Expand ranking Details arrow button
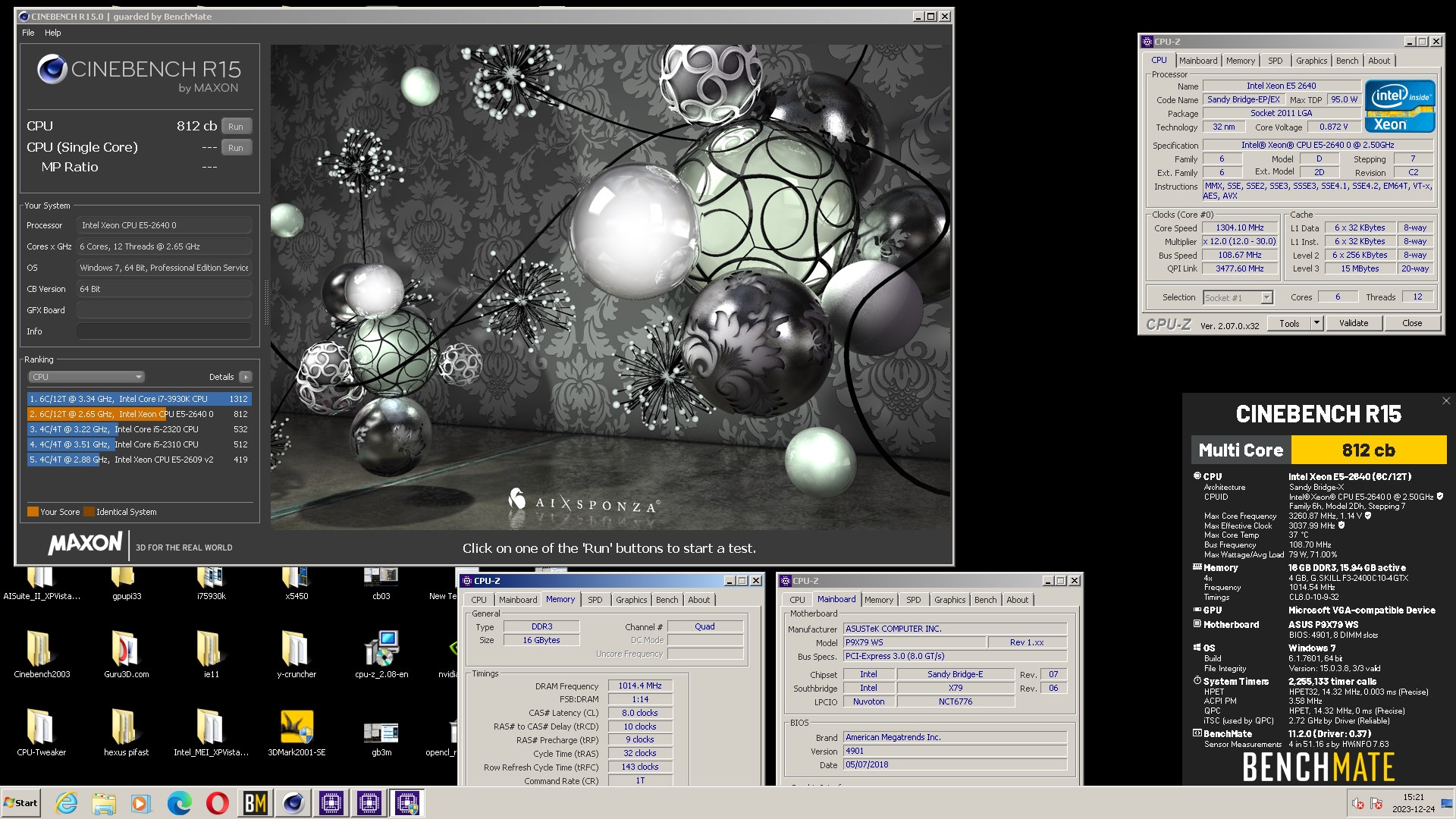The image size is (1456, 819). (x=246, y=377)
